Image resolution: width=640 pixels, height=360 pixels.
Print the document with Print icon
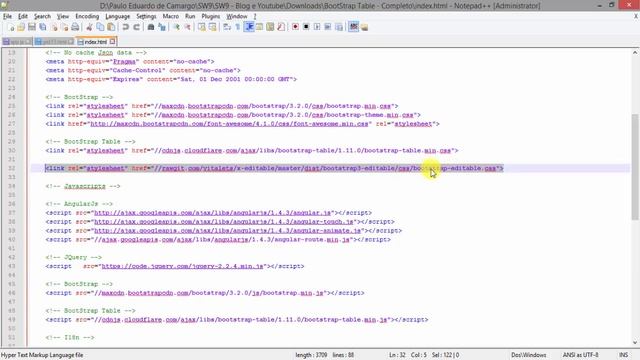(76, 27)
